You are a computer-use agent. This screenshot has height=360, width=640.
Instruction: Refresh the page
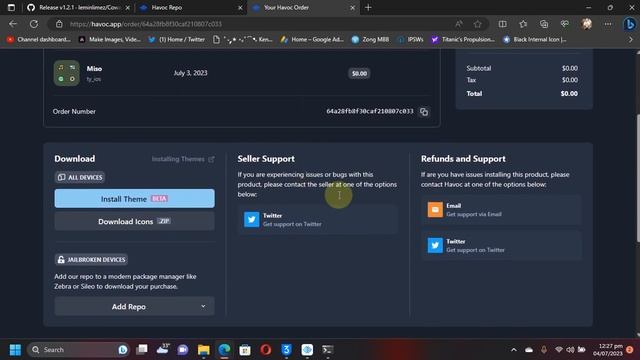[34, 24]
